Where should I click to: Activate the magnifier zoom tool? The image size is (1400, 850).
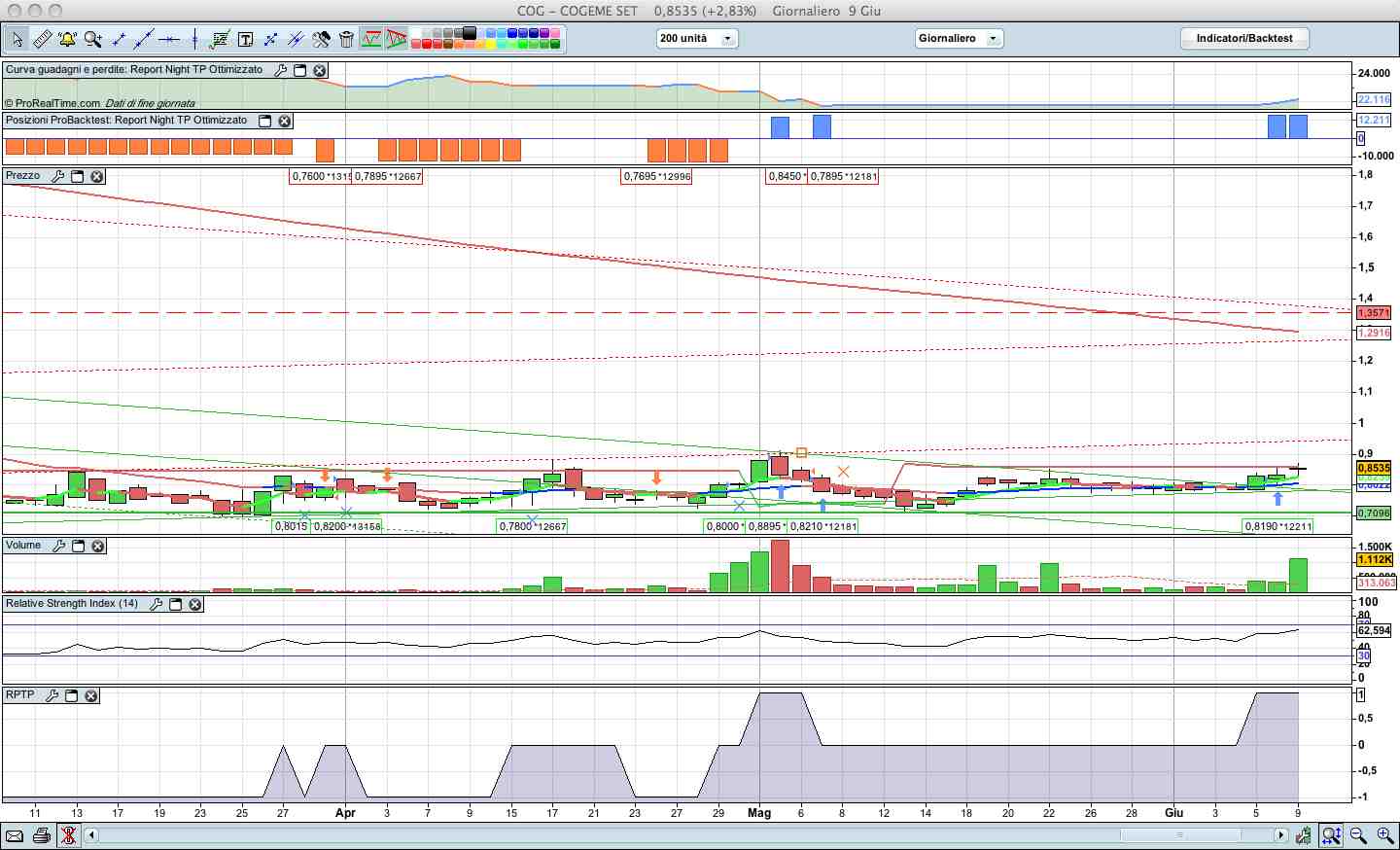(92, 39)
